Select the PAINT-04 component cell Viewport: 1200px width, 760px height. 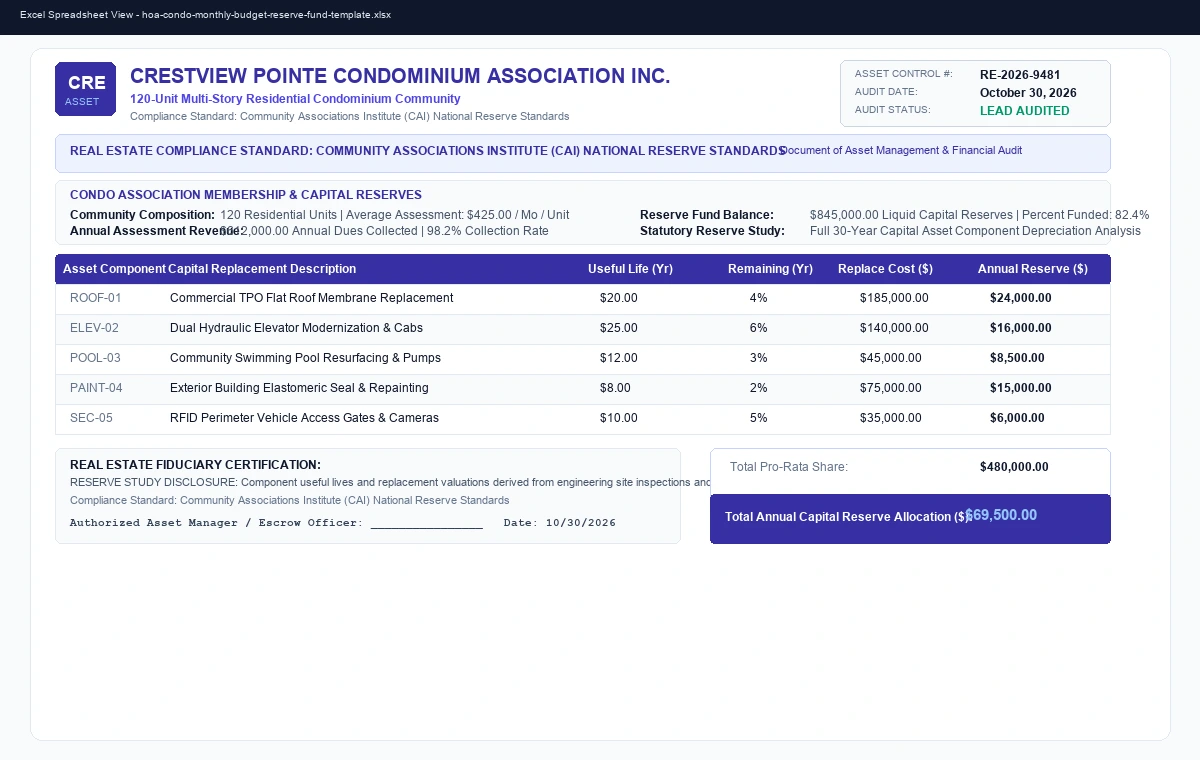(x=96, y=388)
